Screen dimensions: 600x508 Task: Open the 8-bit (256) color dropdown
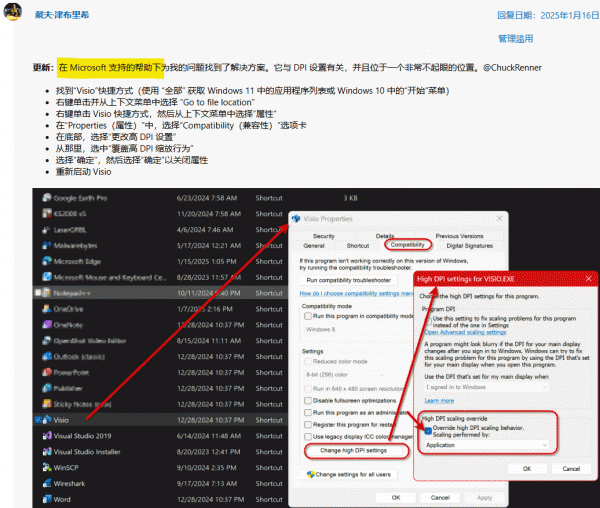[x=344, y=375]
